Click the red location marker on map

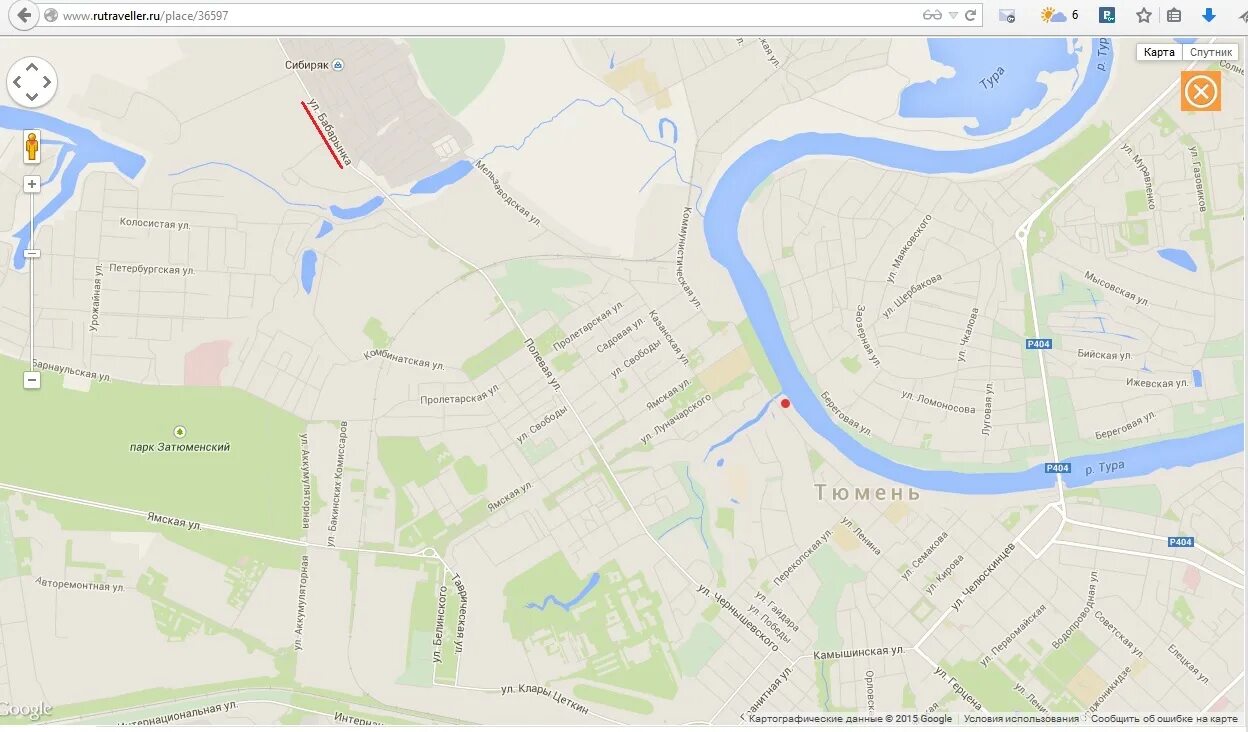click(x=785, y=403)
